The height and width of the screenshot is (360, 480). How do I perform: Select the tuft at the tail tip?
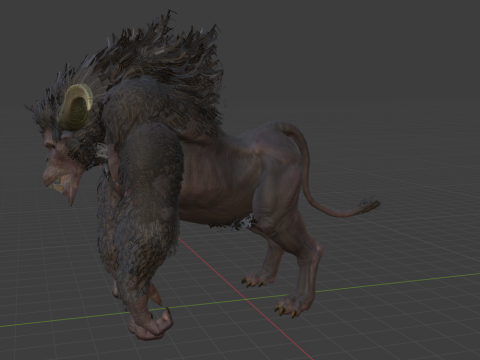369,204
